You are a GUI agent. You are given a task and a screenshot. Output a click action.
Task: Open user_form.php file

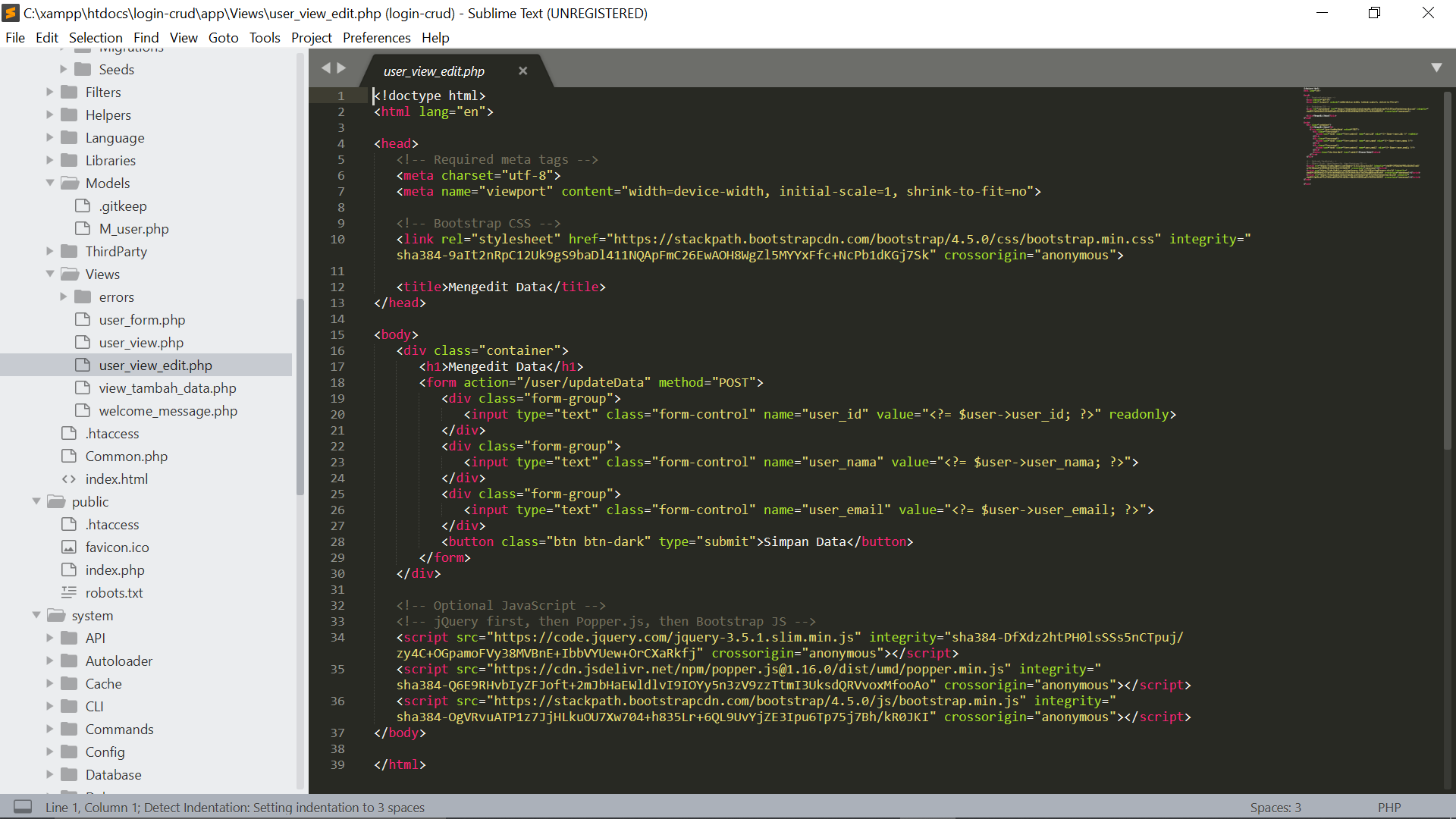tap(142, 319)
